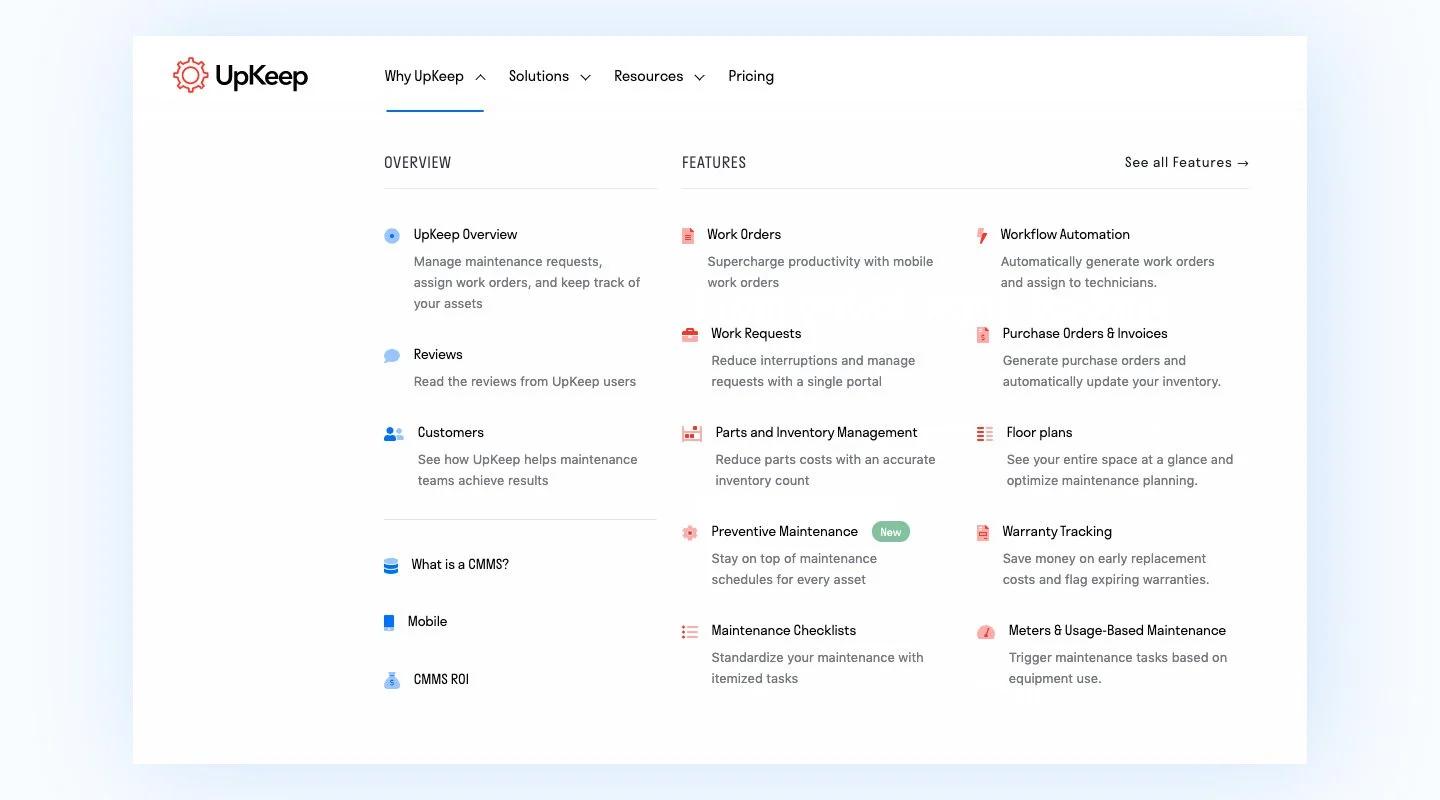The image size is (1440, 800).
Task: Click the See all Features link
Action: 1186,162
